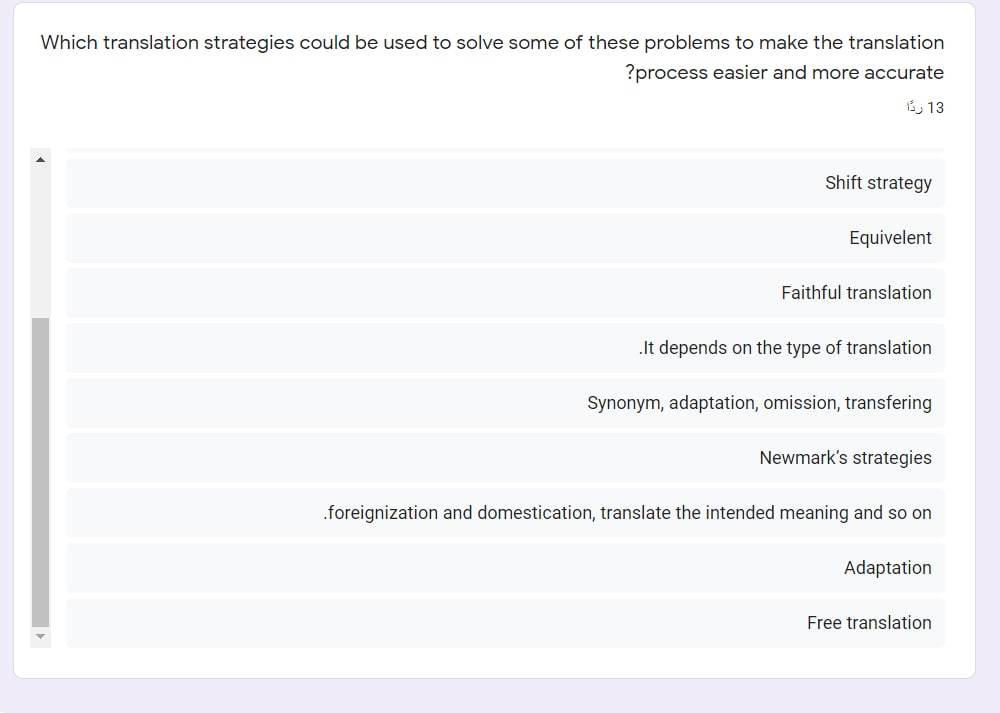Select the 'Shift strategy' response
Image resolution: width=1000 pixels, height=713 pixels.
click(505, 183)
